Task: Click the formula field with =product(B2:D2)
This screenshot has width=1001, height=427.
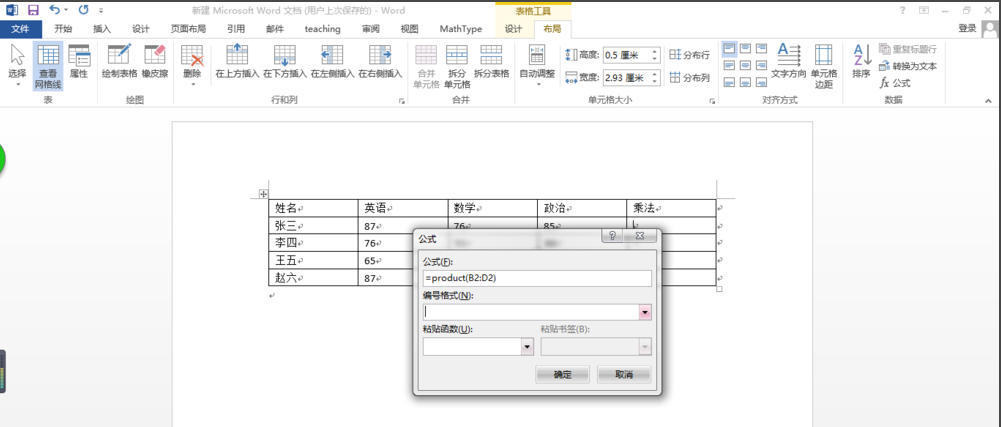Action: click(537, 278)
